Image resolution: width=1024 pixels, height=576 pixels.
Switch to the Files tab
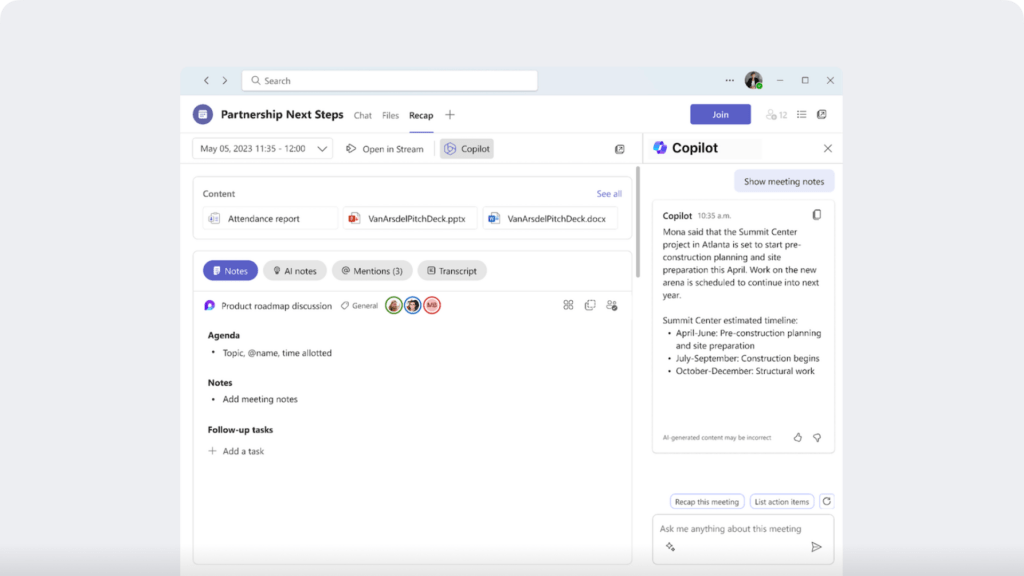[x=390, y=115]
